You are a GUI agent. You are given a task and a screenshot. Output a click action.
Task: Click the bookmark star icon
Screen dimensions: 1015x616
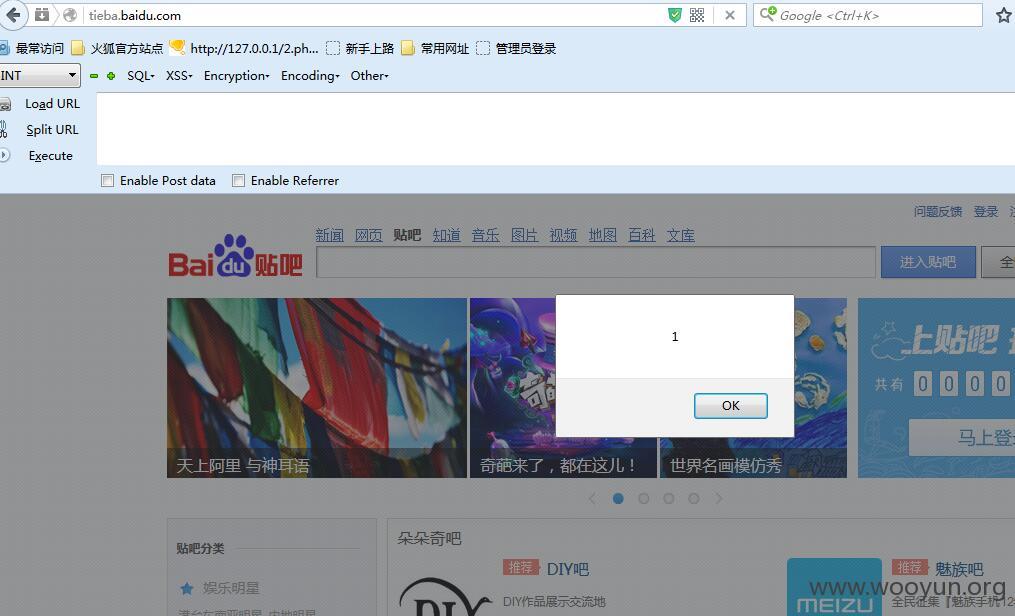(x=1004, y=15)
